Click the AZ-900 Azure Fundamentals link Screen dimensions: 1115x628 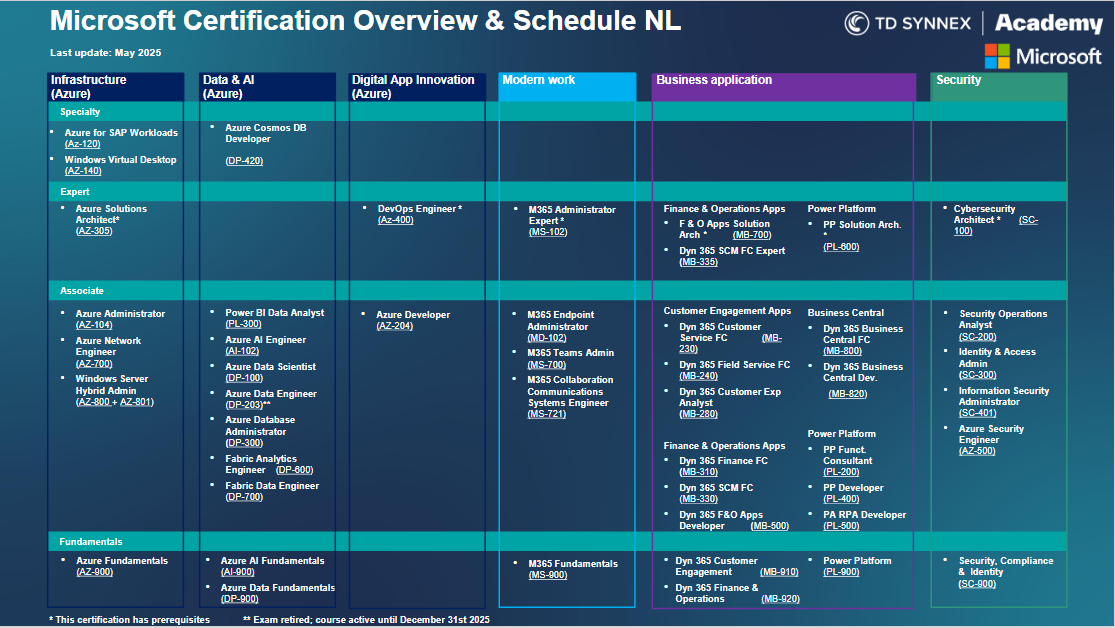pyautogui.click(x=94, y=572)
